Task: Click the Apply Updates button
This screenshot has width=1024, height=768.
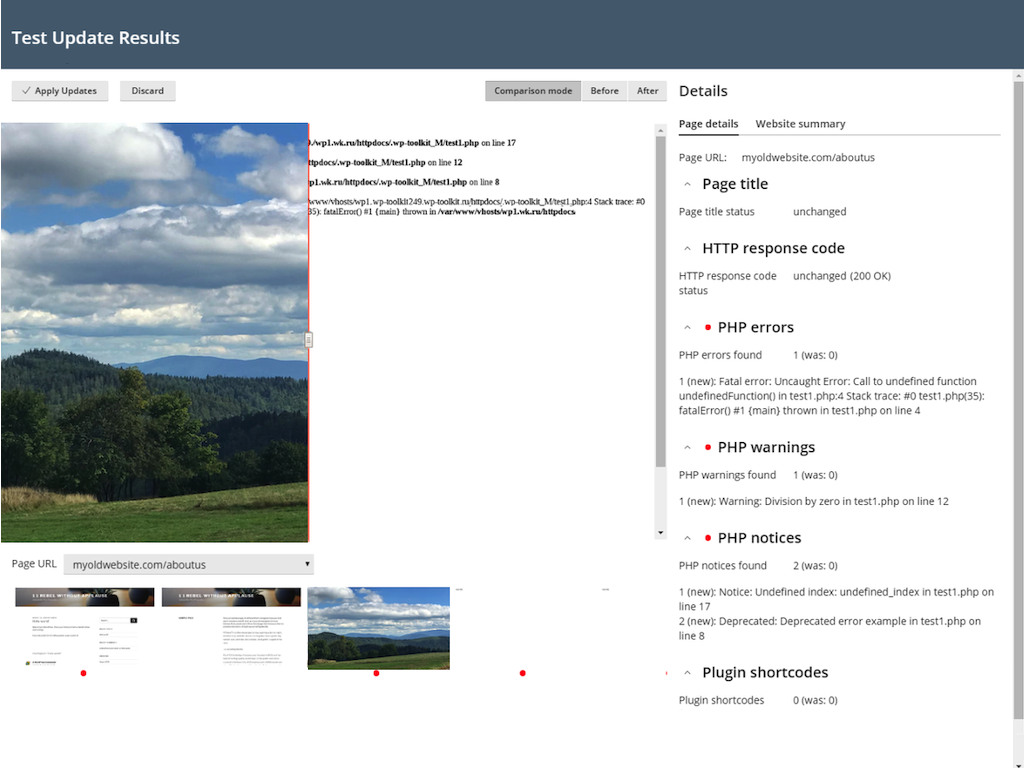Action: [x=60, y=90]
